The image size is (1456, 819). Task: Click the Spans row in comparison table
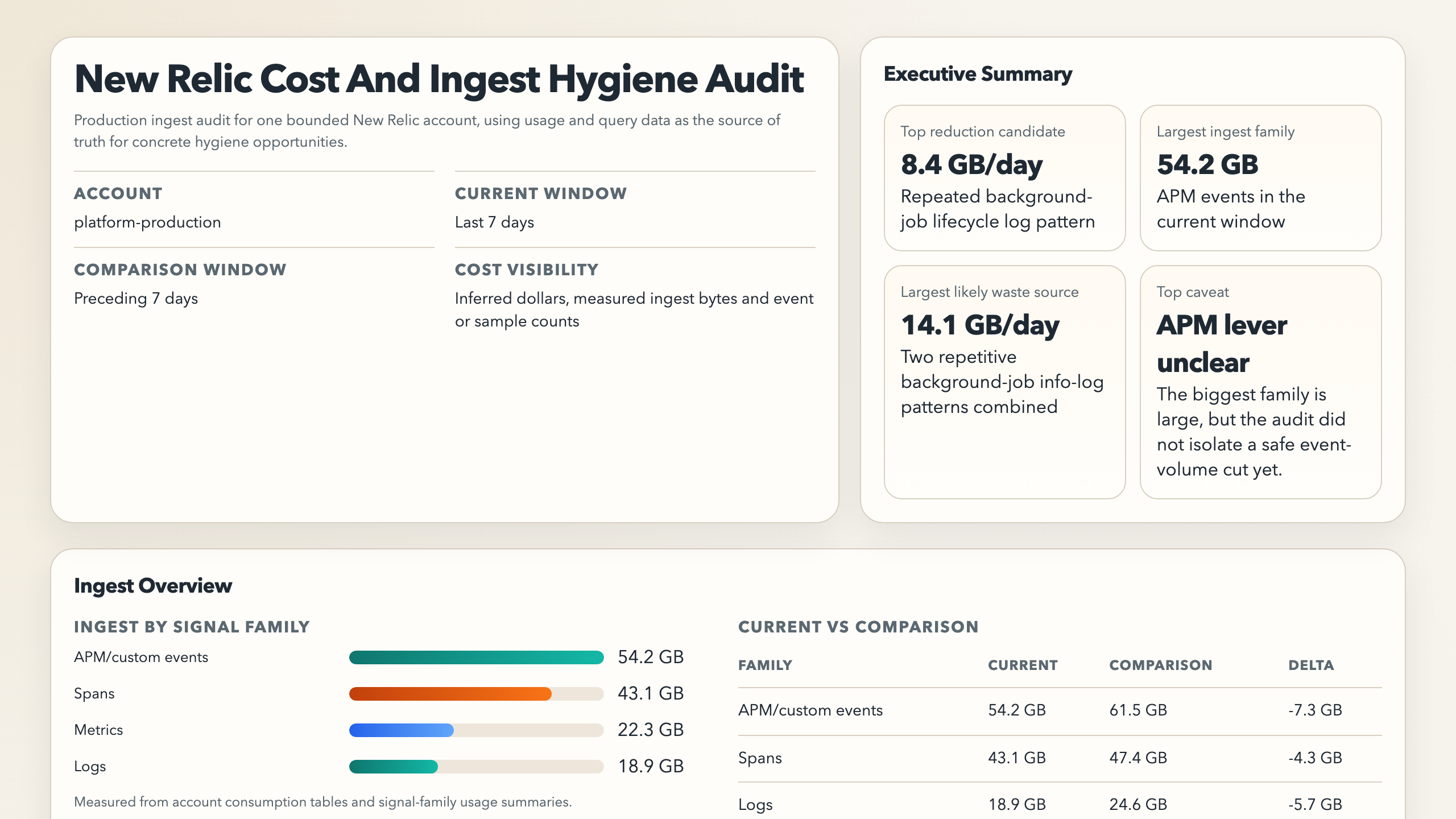click(1060, 758)
